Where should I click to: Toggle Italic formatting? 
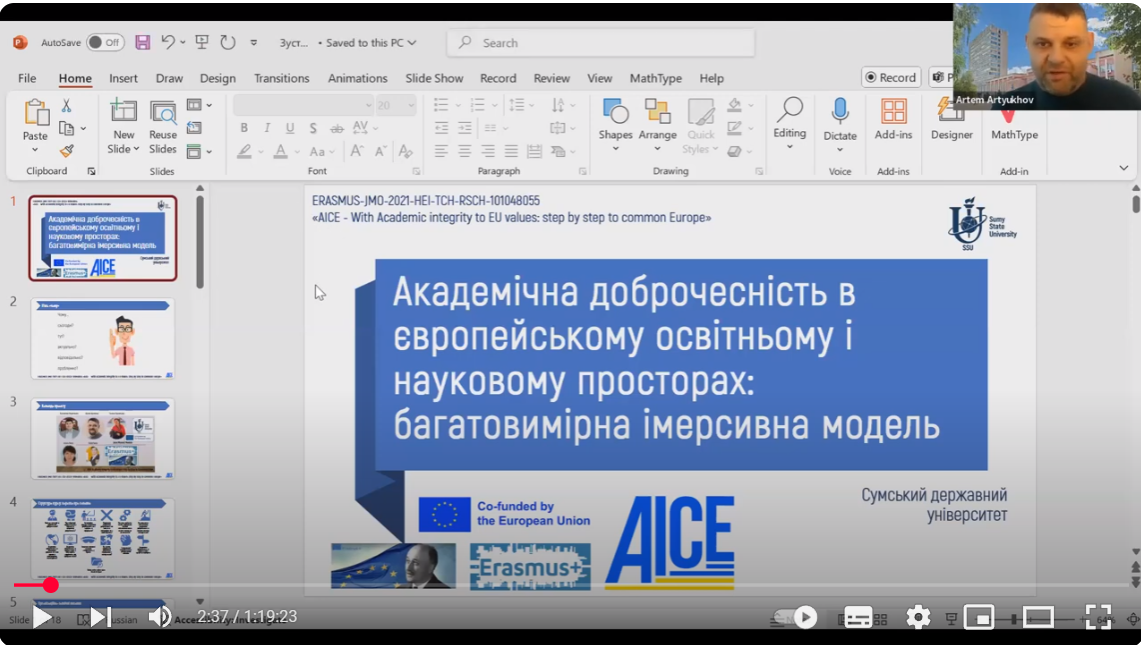point(267,128)
